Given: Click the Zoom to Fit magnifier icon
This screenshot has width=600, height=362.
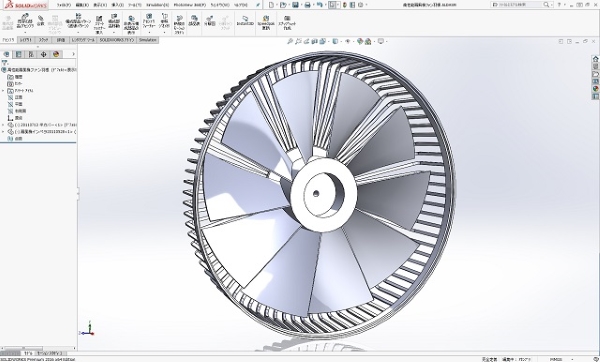Looking at the screenshot, I should pyautogui.click(x=290, y=41).
